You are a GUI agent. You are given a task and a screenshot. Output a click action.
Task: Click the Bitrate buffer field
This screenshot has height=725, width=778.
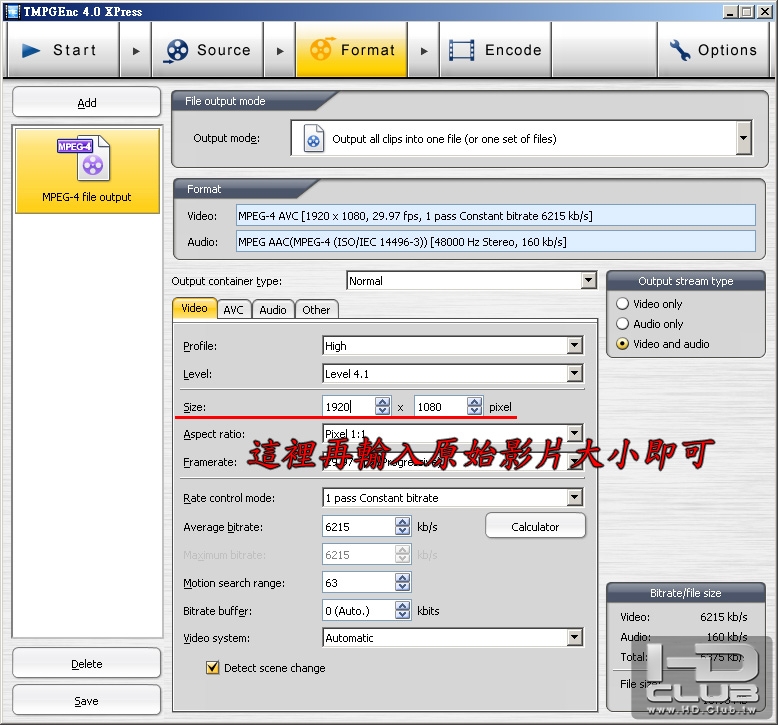(x=358, y=610)
